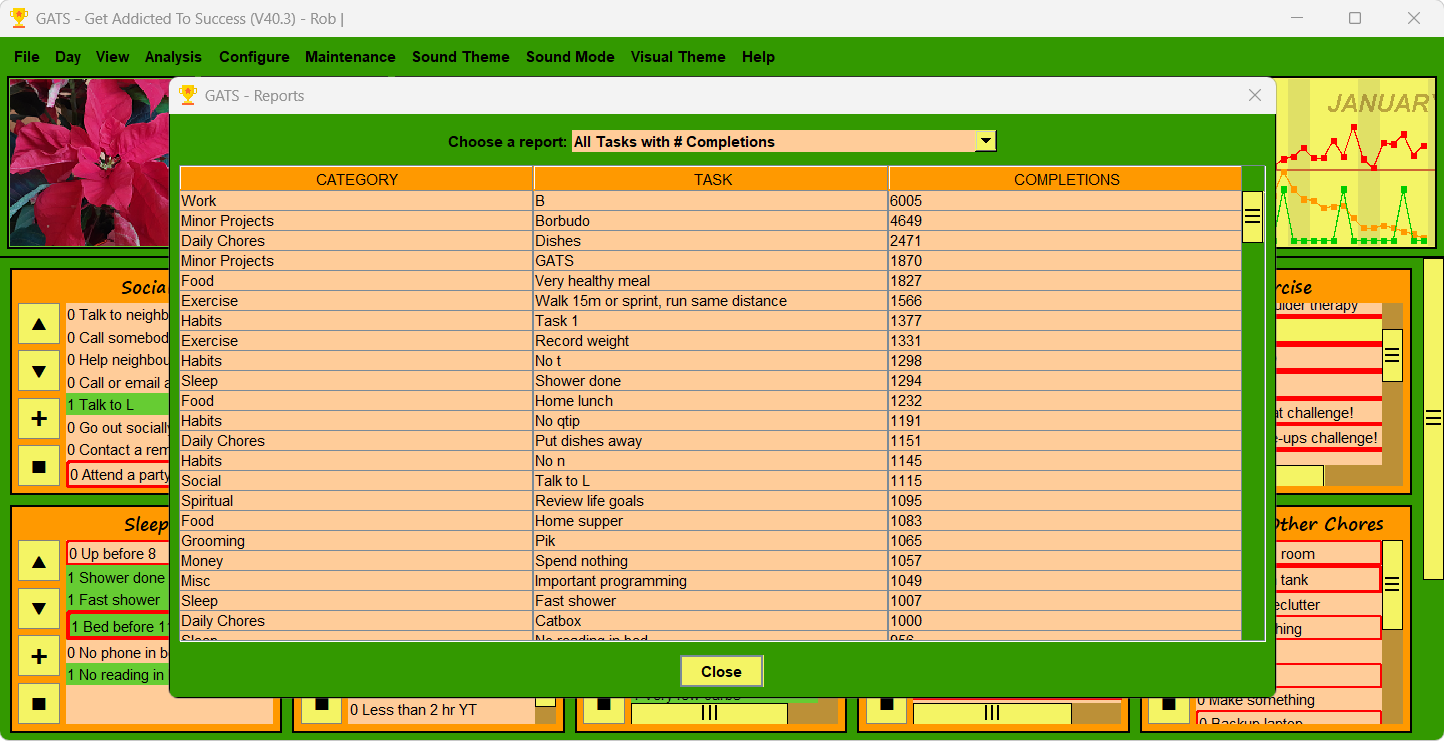Viewport: 1444px width, 741px height.
Task: Open the report chooser dropdown arrow
Action: pos(986,141)
